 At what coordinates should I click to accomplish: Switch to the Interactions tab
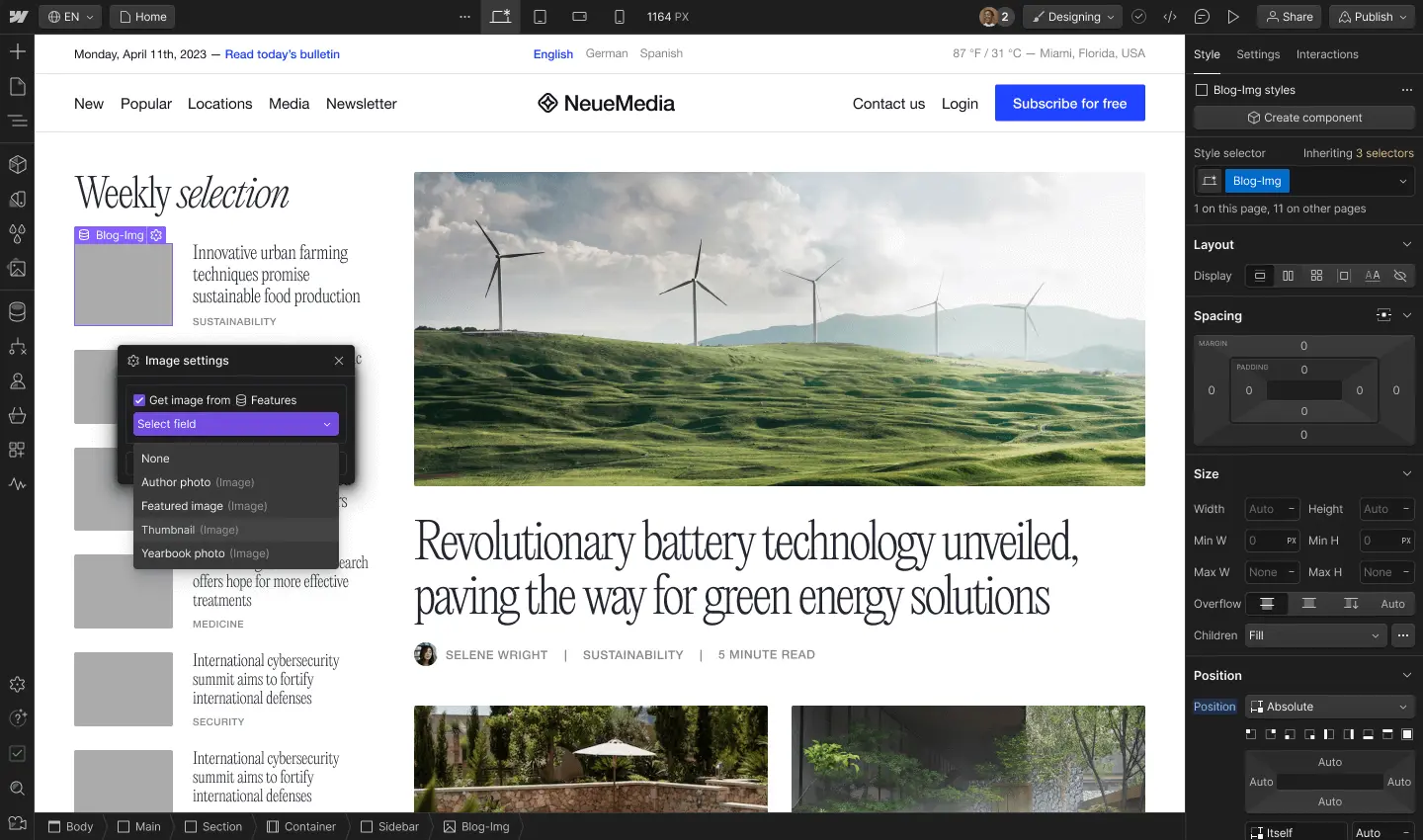click(1327, 54)
